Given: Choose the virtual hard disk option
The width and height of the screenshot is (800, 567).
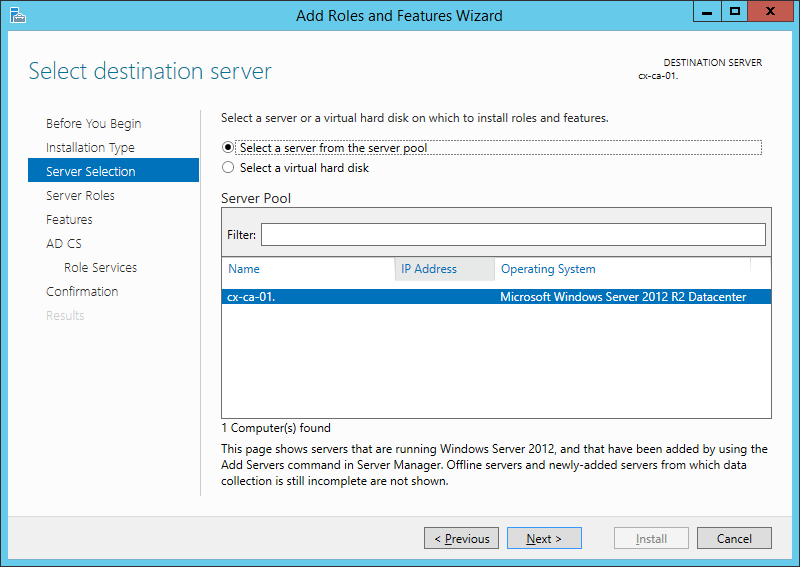Looking at the screenshot, I should click(x=228, y=168).
